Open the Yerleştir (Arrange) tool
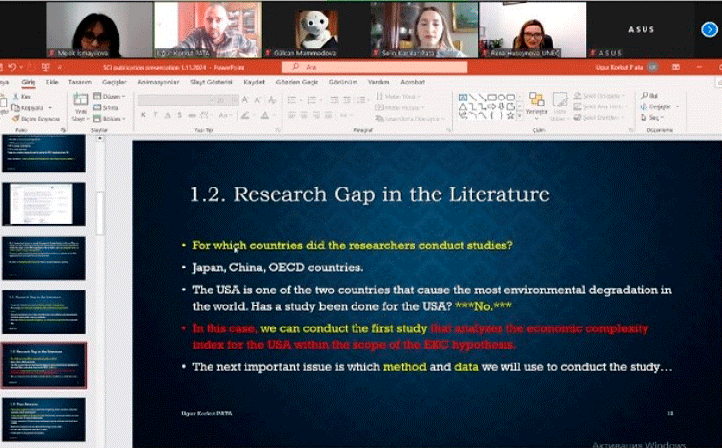The width and height of the screenshot is (722, 448). [536, 104]
